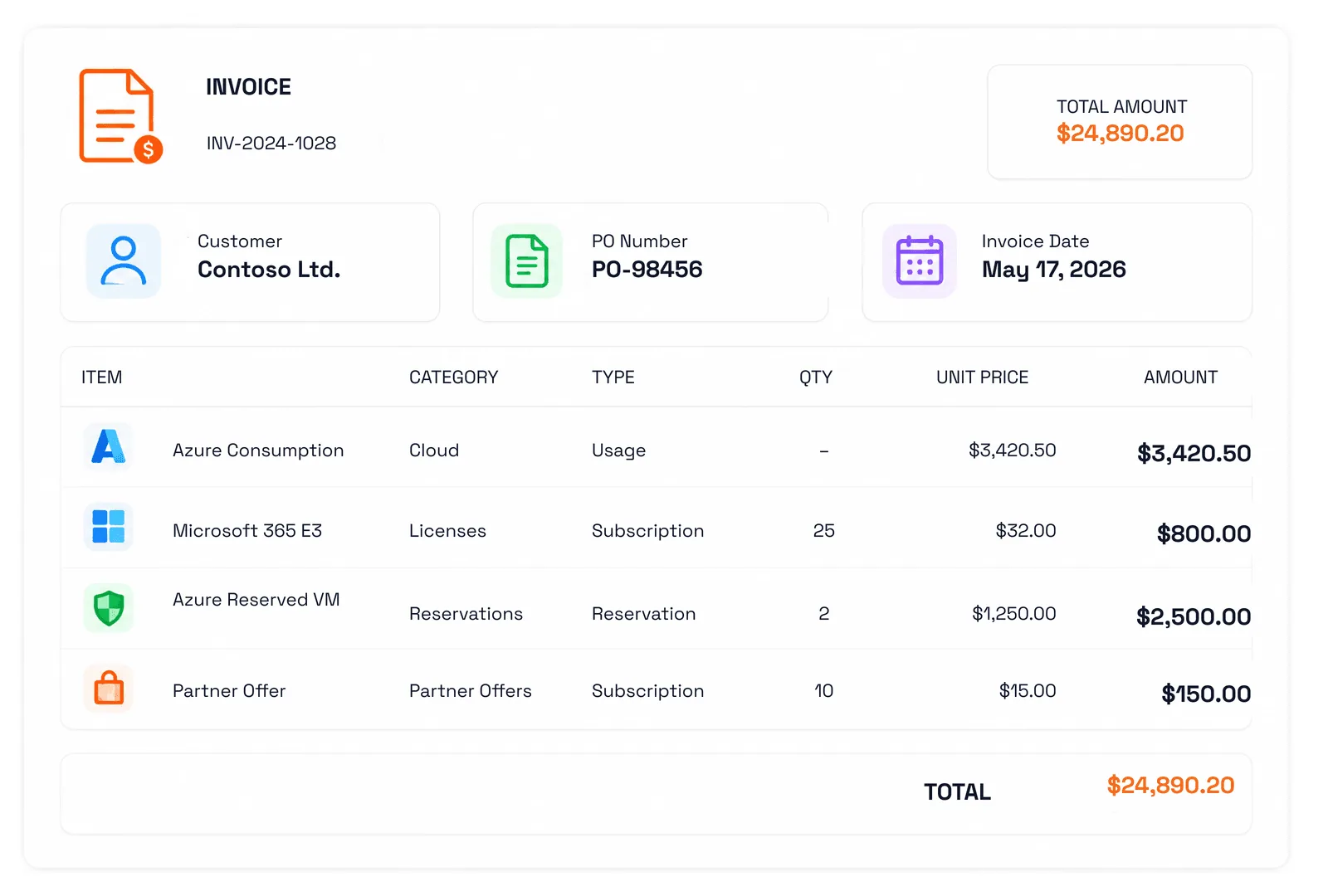Click the Customer label

(240, 241)
